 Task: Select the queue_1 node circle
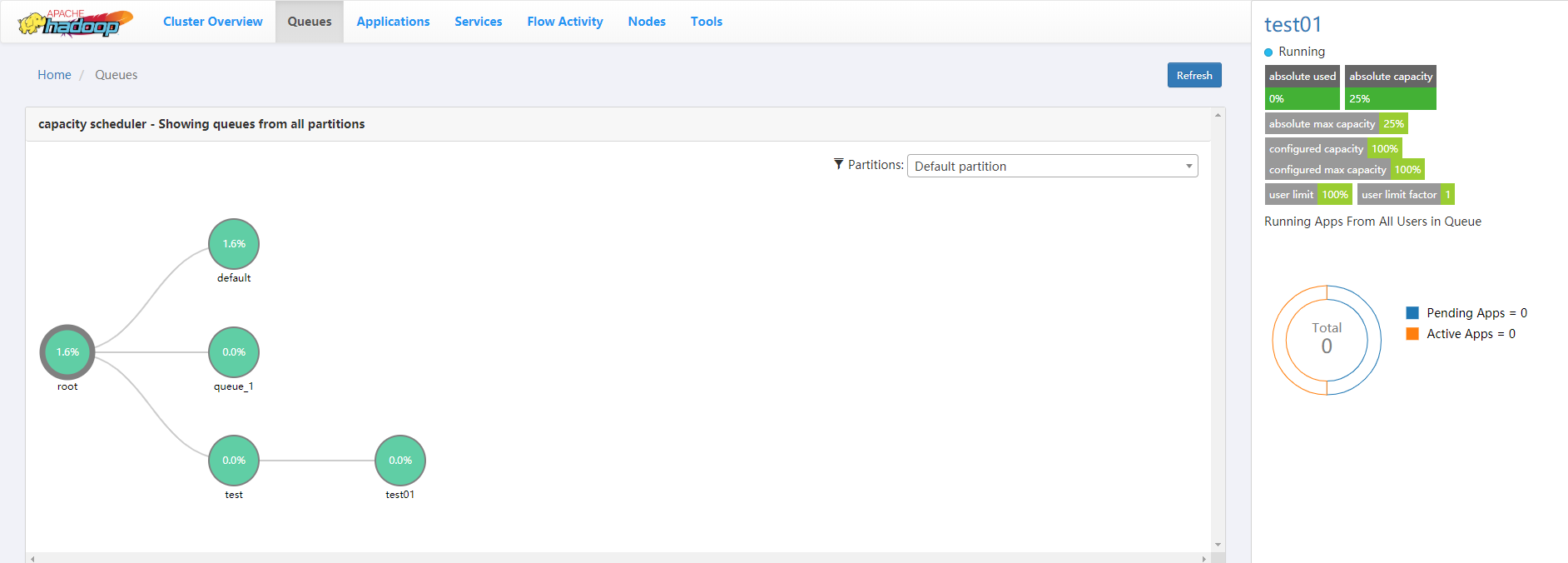(234, 352)
